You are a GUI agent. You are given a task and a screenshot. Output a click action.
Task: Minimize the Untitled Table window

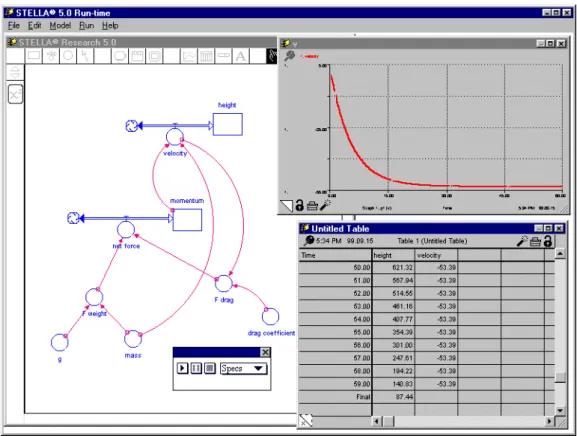(x=538, y=228)
